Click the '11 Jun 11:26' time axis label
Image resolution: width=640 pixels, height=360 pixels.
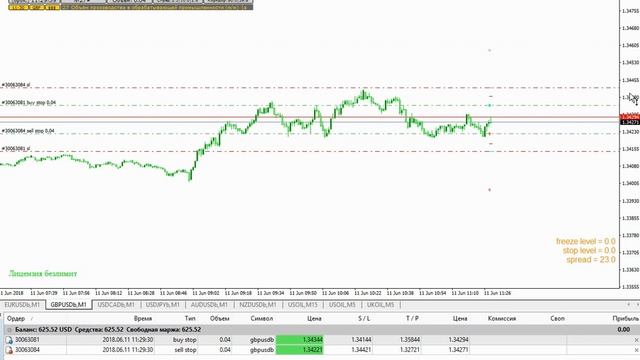[497, 293]
